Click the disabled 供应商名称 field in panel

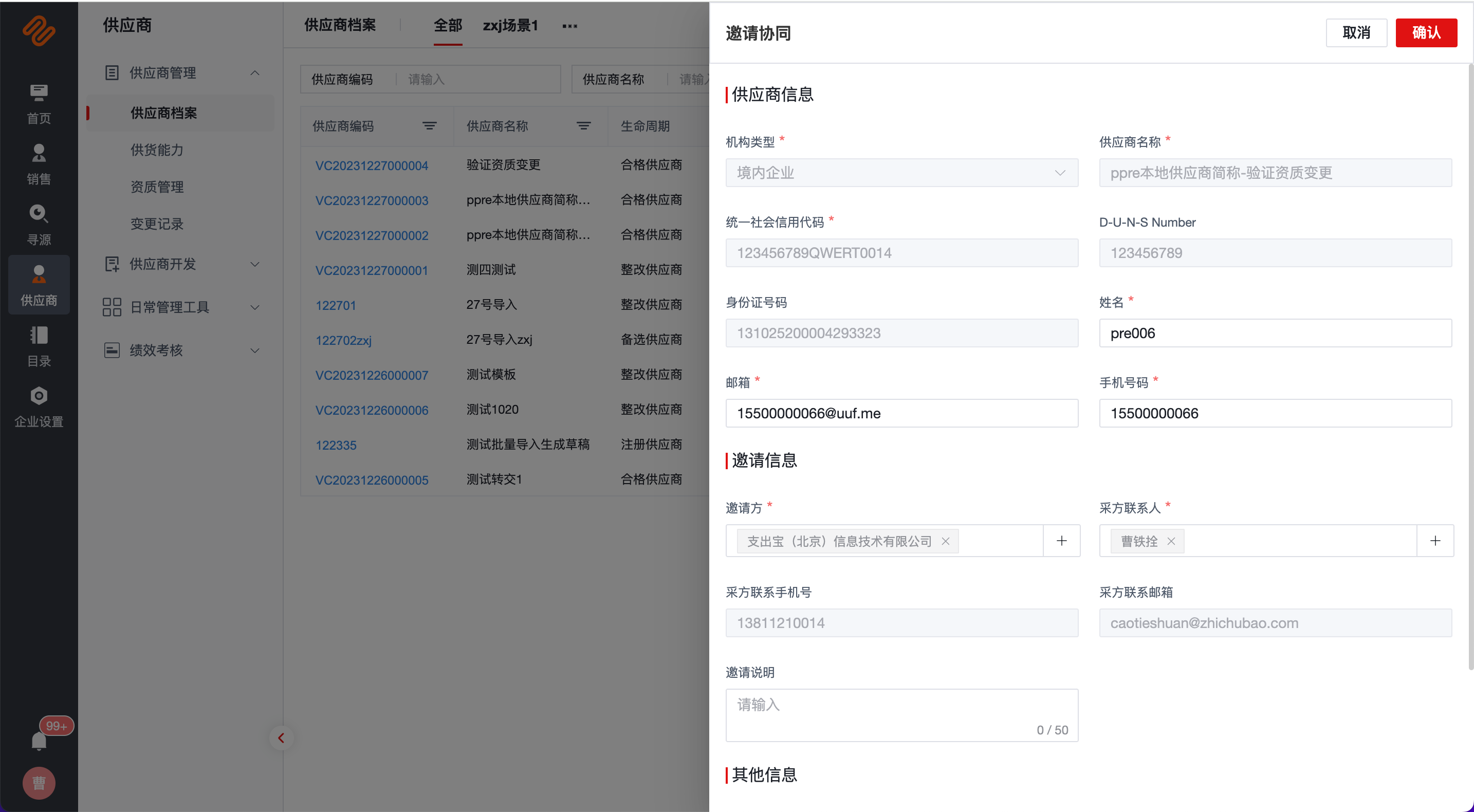pyautogui.click(x=1276, y=173)
